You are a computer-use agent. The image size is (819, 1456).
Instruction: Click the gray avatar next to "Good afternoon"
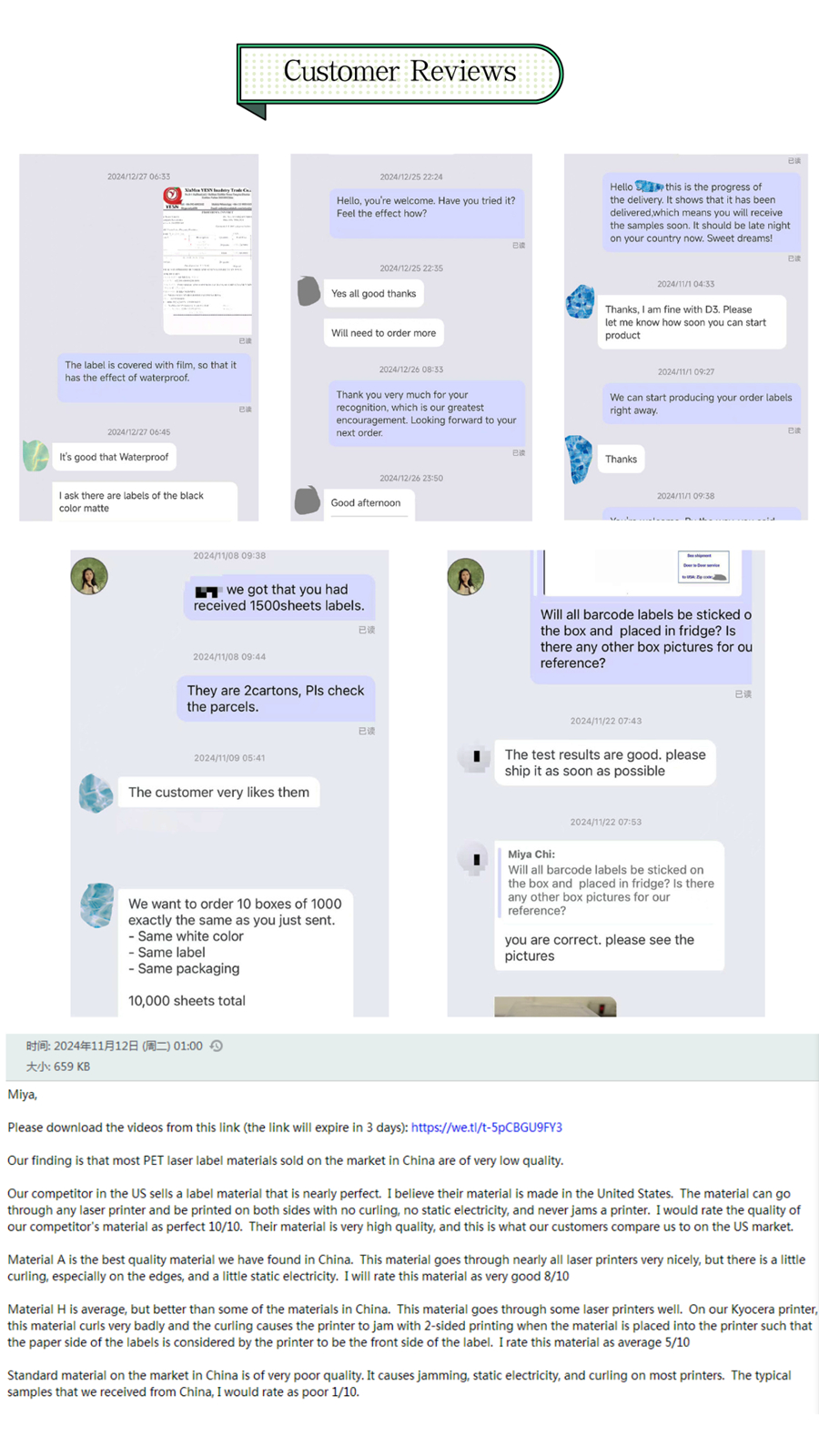pyautogui.click(x=308, y=500)
